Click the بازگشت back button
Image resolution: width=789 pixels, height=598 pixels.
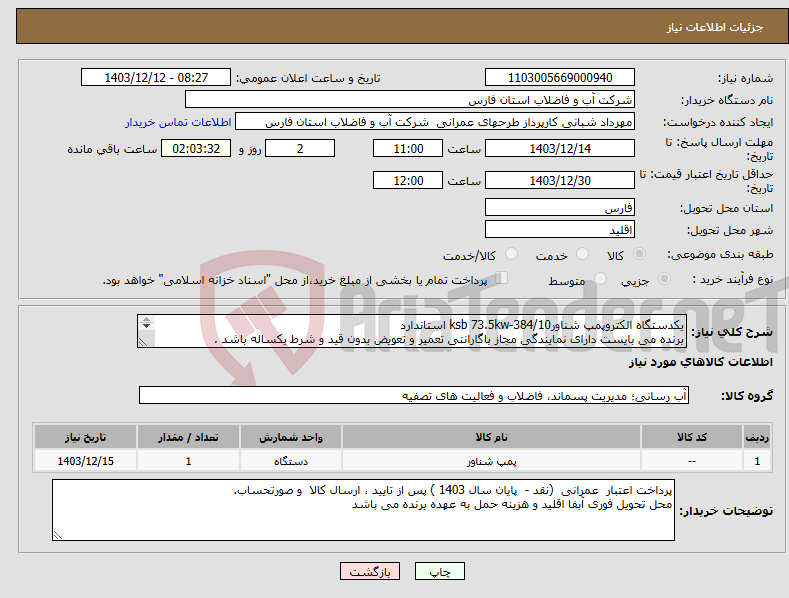[370, 571]
